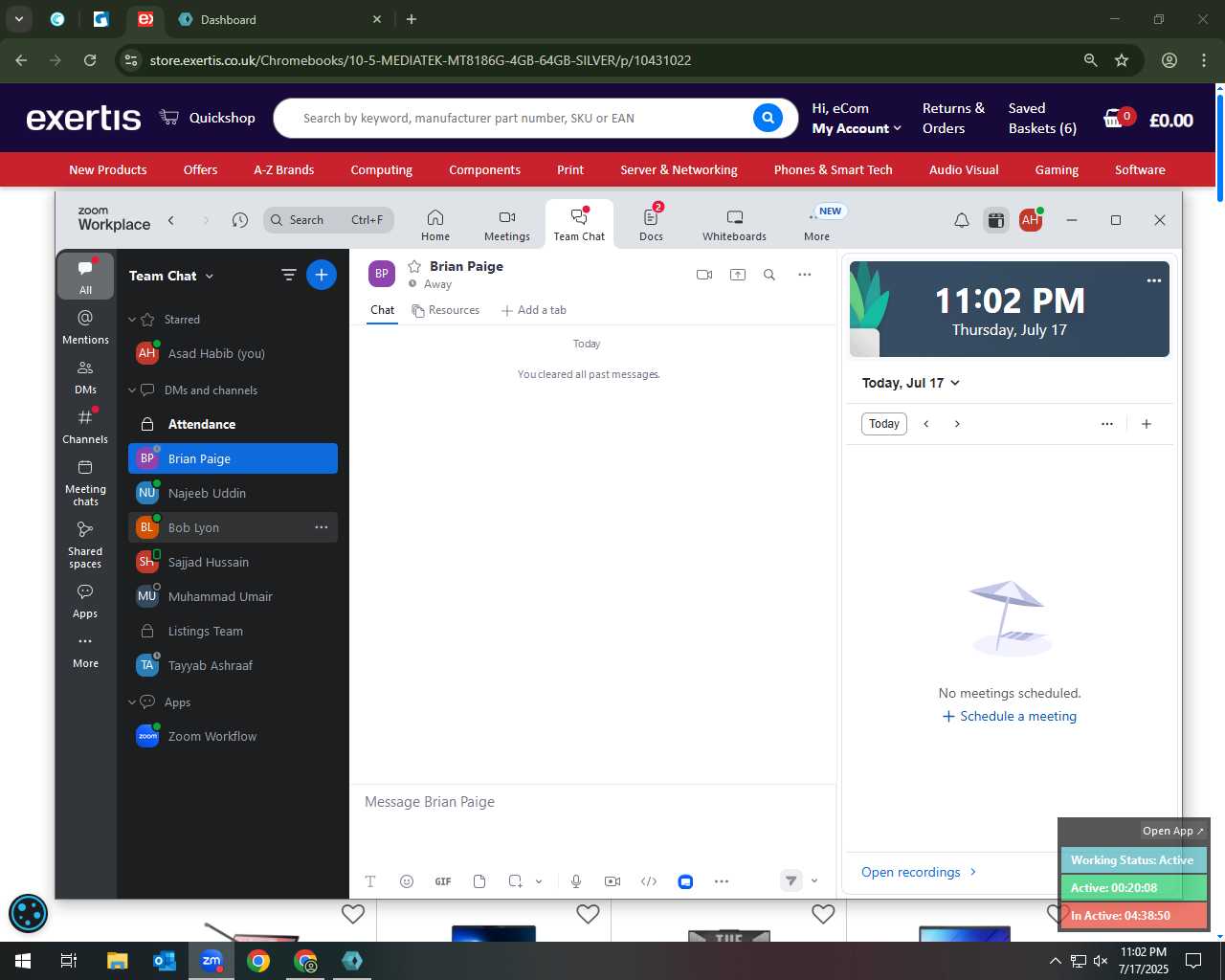Open My Account dropdown on Exertis

click(857, 128)
